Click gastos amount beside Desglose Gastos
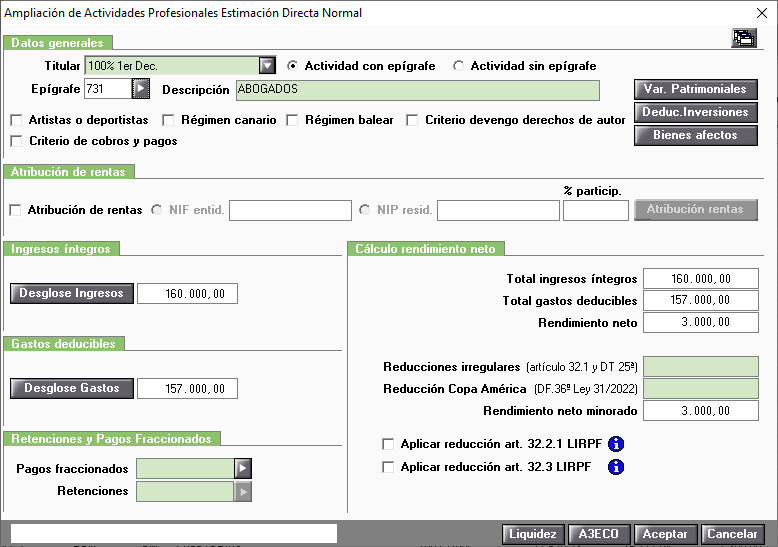 tap(188, 388)
